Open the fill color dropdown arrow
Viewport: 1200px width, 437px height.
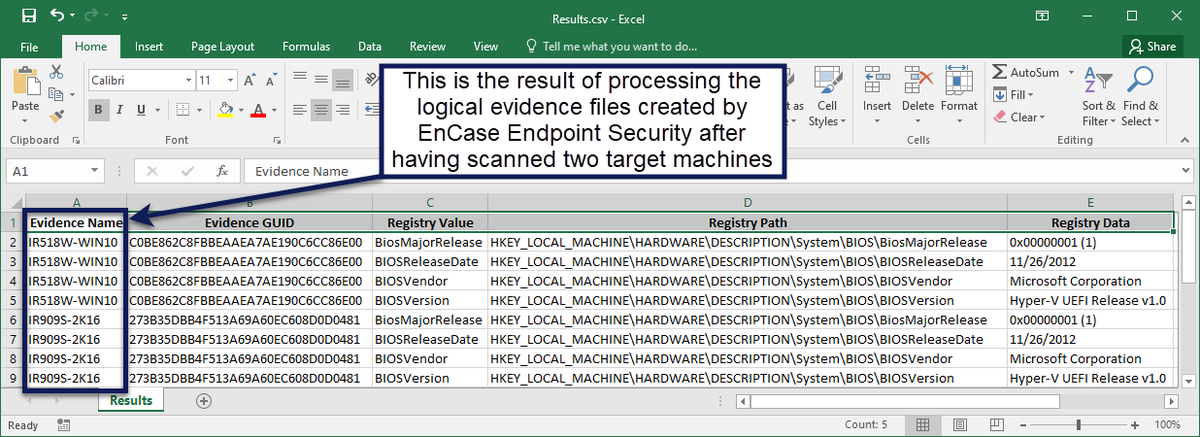pos(241,109)
